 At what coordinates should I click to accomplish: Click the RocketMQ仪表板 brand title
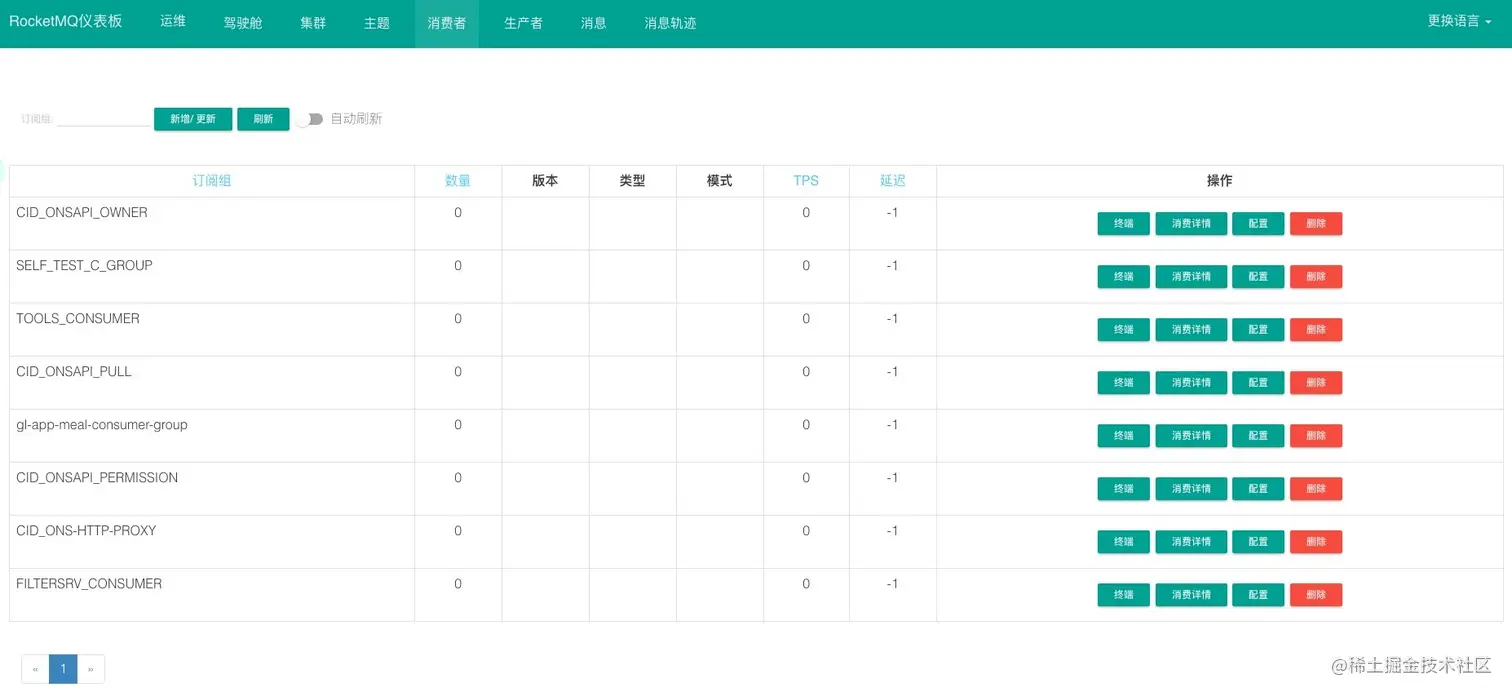[66, 21]
